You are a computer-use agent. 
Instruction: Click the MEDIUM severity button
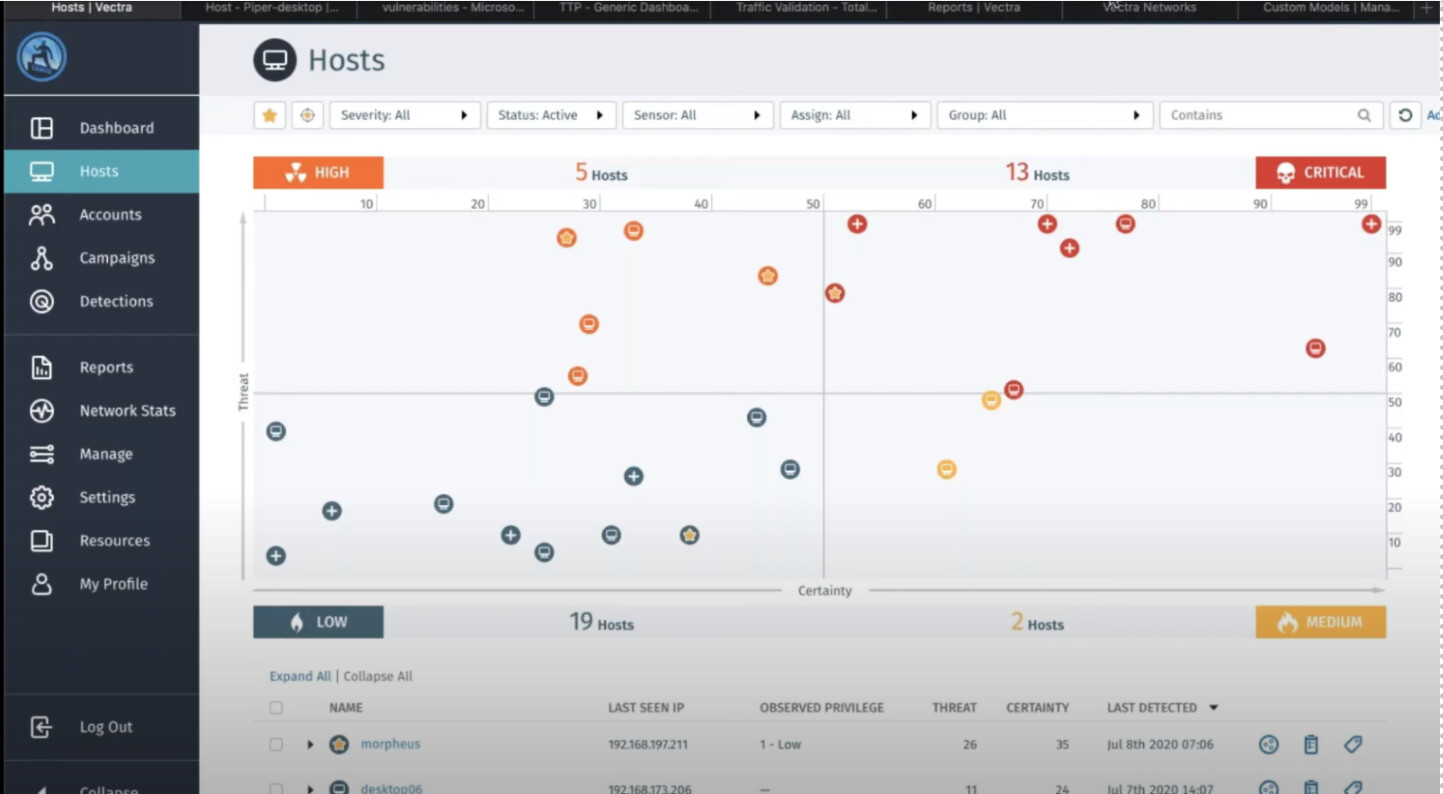tap(1321, 622)
